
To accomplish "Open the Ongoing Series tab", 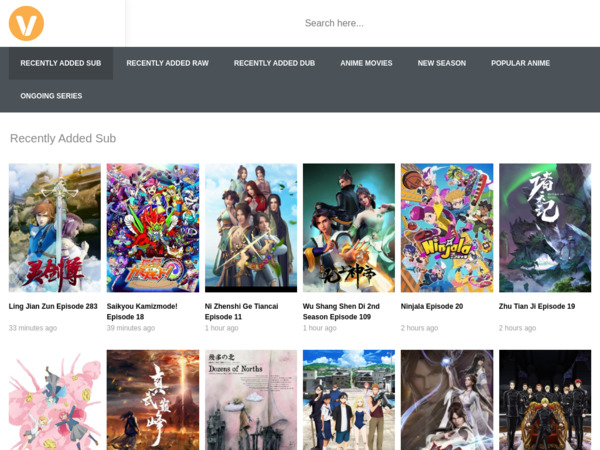I will pos(51,96).
